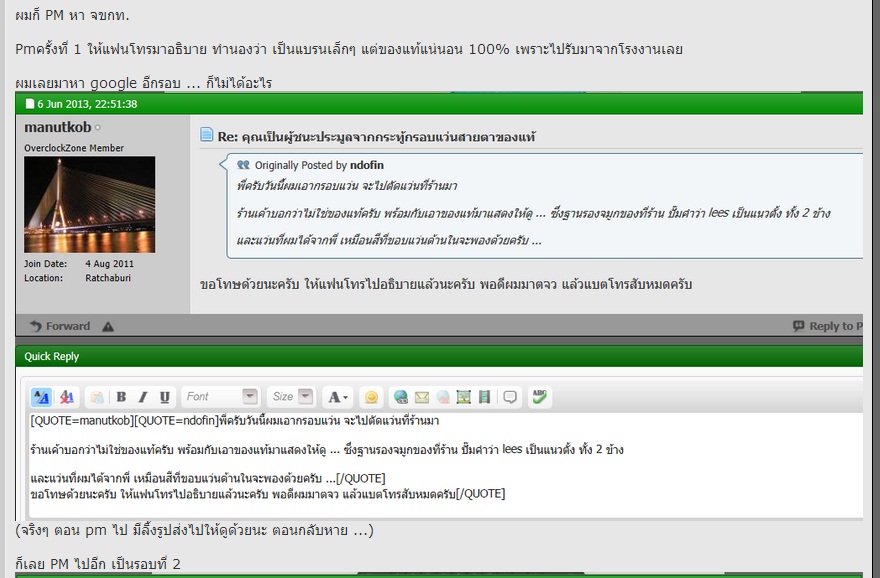Toggle the source mode editor icon
The width and height of the screenshot is (880, 578).
click(41, 397)
